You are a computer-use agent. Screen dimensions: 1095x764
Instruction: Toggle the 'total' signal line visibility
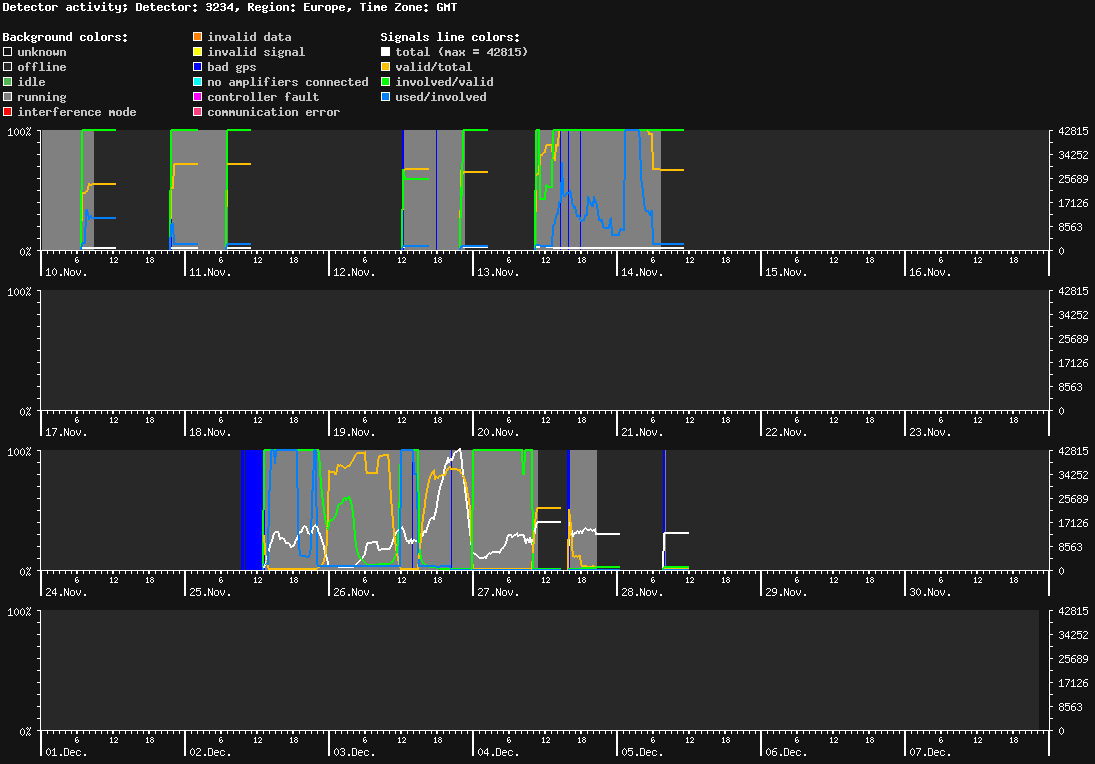pyautogui.click(x=385, y=51)
